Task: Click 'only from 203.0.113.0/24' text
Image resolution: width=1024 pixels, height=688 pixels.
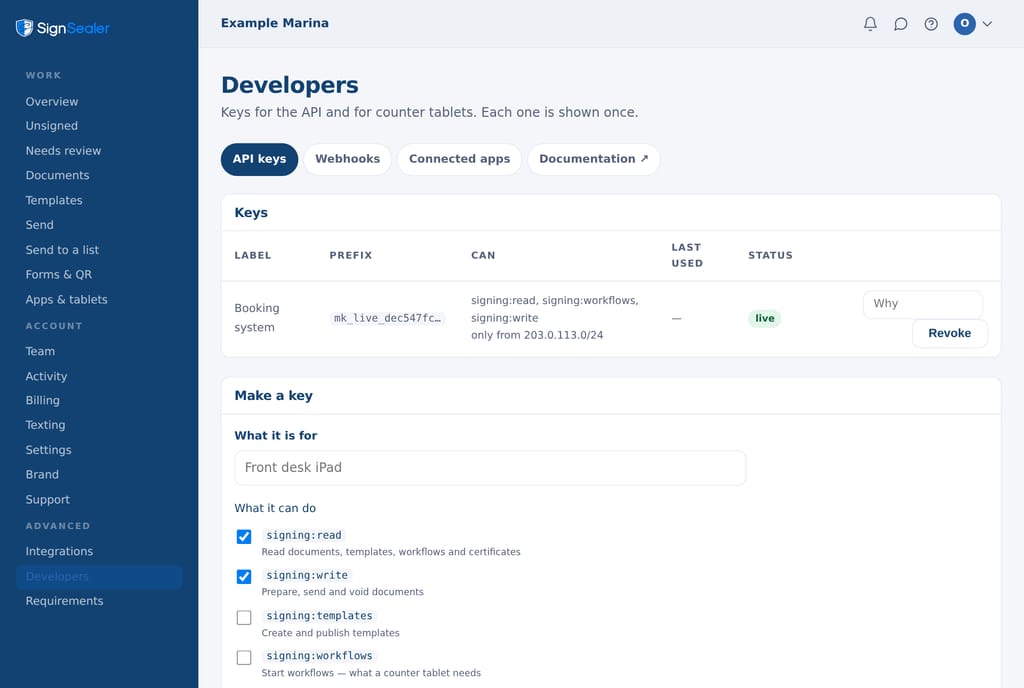Action: 537,336
